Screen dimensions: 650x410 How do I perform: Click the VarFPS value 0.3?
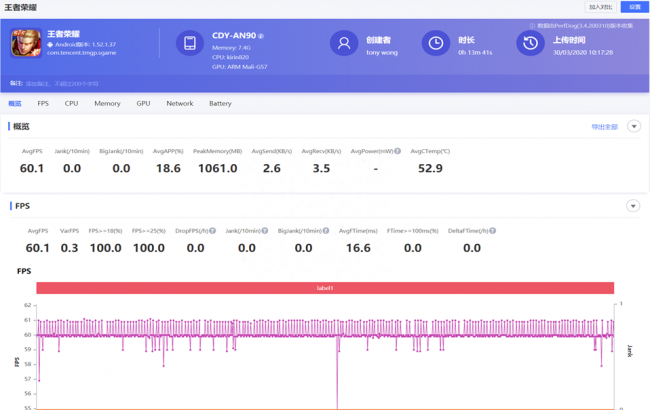(x=69, y=248)
